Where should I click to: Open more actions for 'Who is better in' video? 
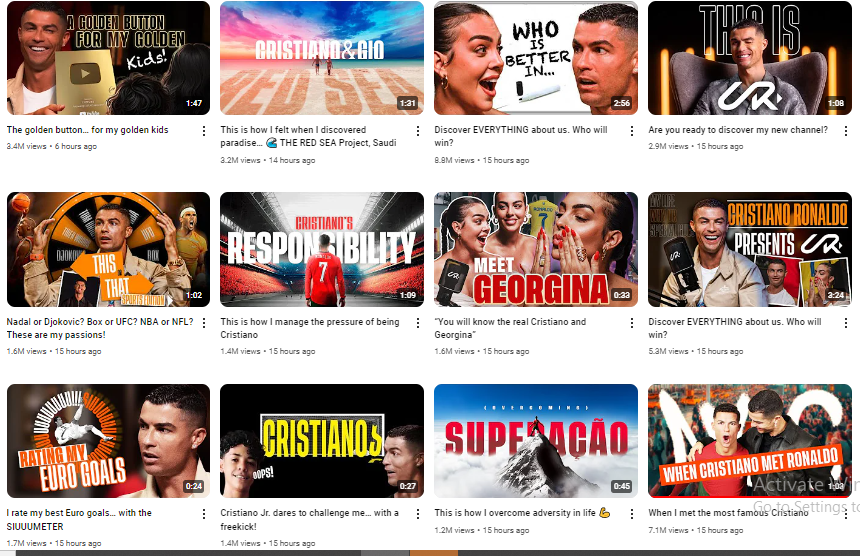coord(632,131)
